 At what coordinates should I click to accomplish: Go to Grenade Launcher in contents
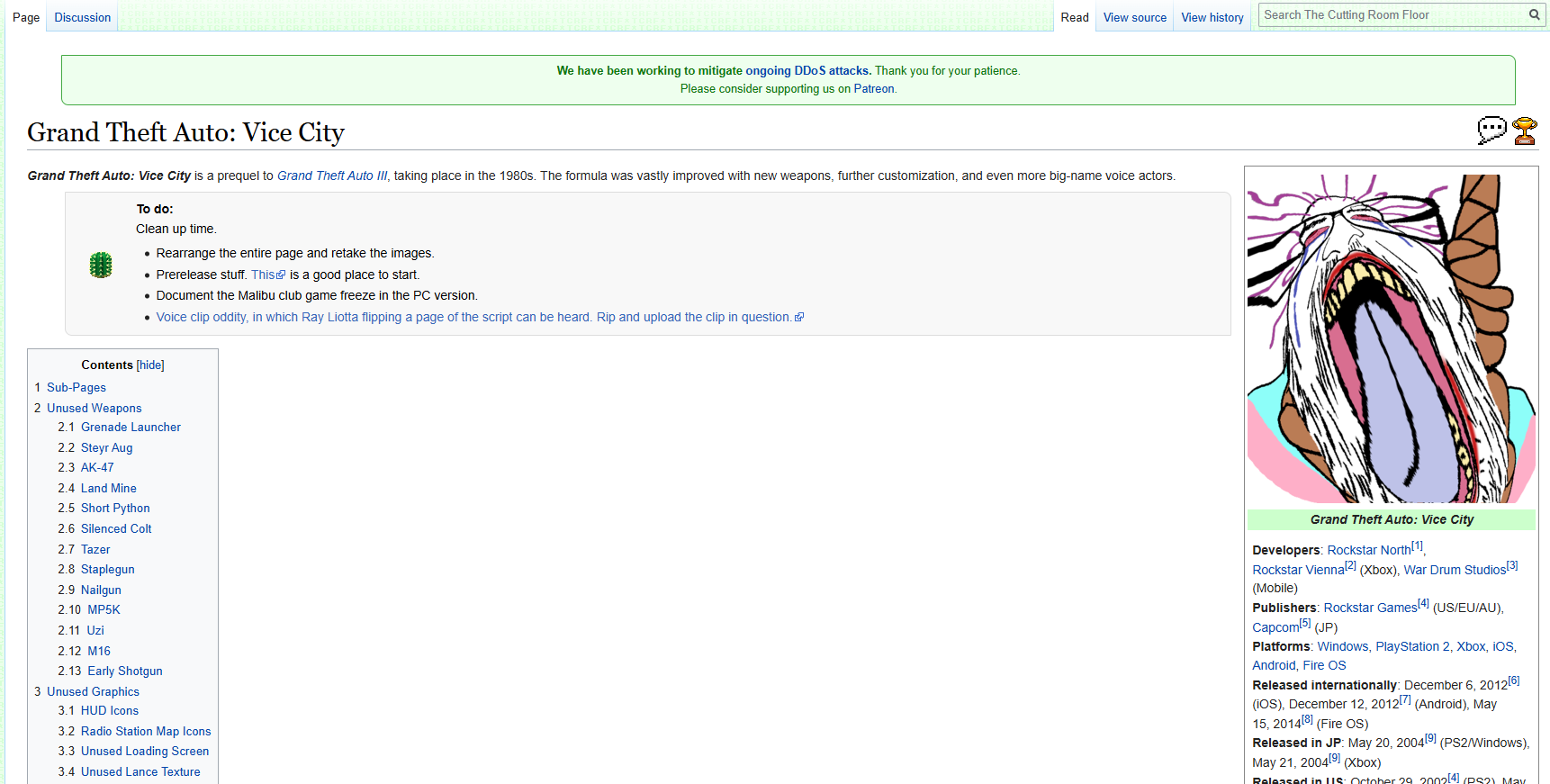pos(131,427)
